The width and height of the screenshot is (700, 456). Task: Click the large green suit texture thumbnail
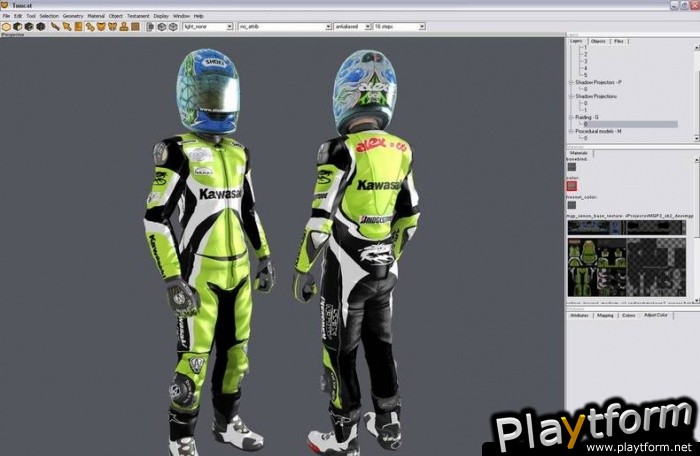pos(627,267)
